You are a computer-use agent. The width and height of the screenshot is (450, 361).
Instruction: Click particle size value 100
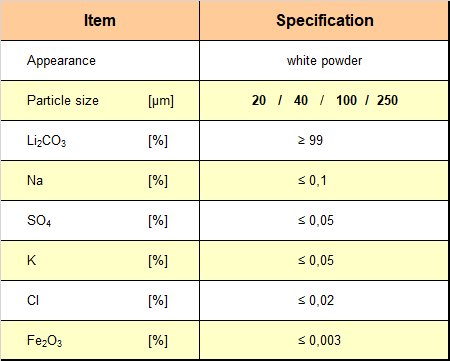346,100
